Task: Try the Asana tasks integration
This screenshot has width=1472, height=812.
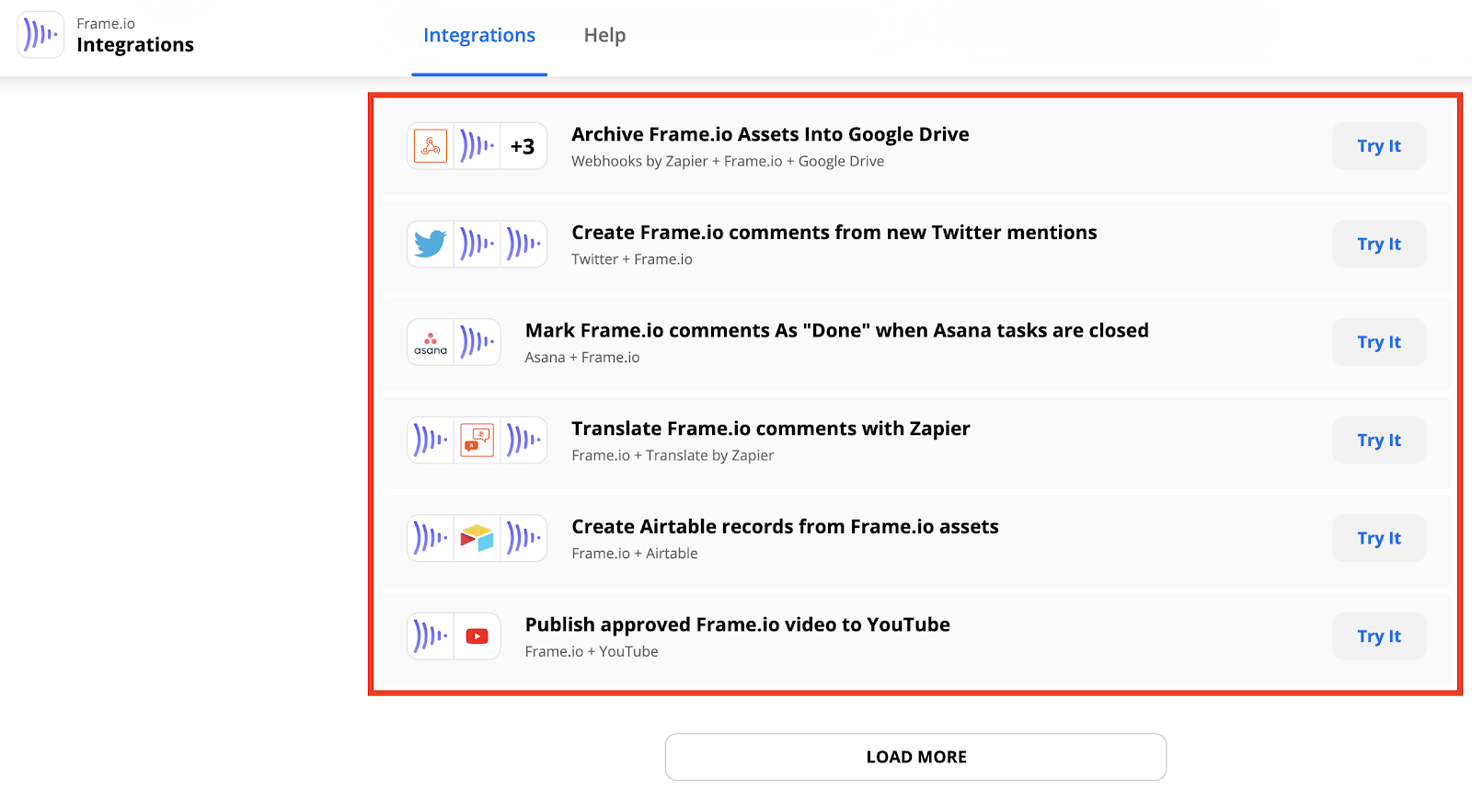Action: coord(1379,342)
